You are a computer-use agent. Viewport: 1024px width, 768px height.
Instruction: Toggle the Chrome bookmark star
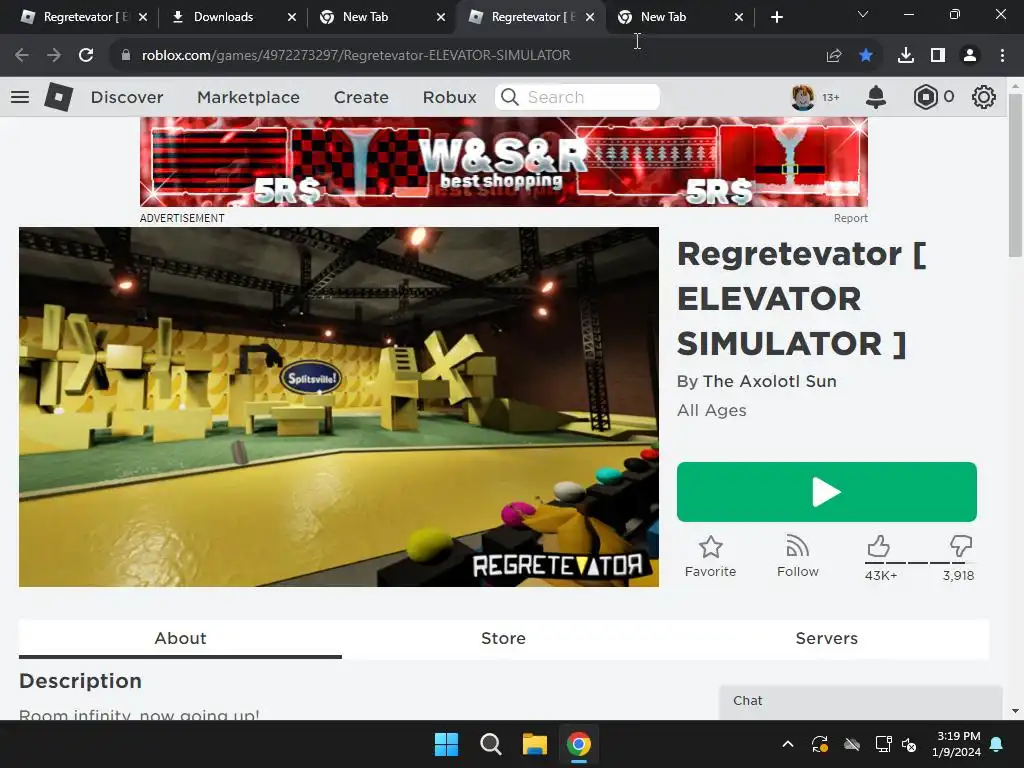[866, 56]
